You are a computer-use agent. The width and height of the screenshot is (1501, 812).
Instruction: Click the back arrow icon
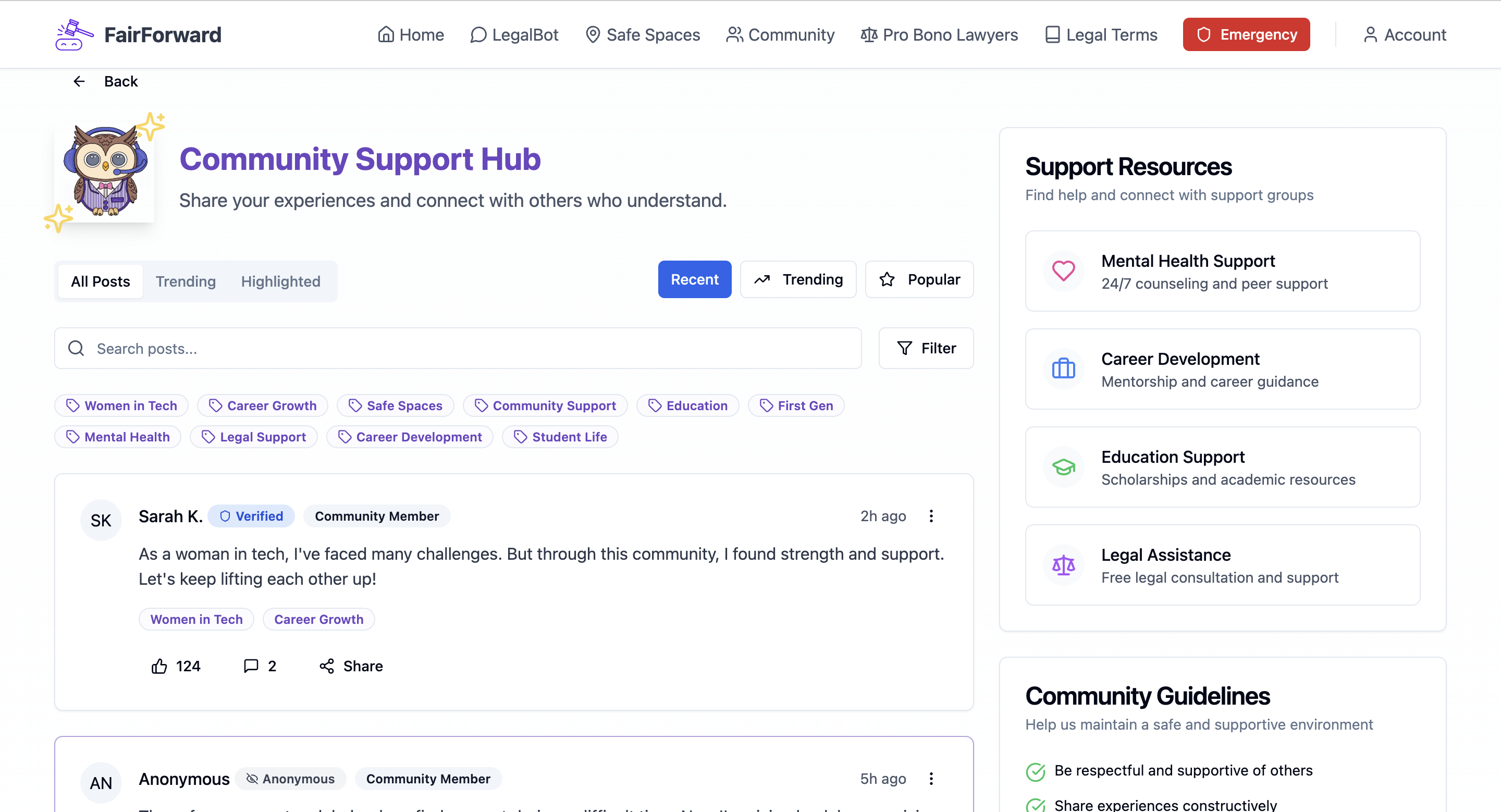pos(79,81)
